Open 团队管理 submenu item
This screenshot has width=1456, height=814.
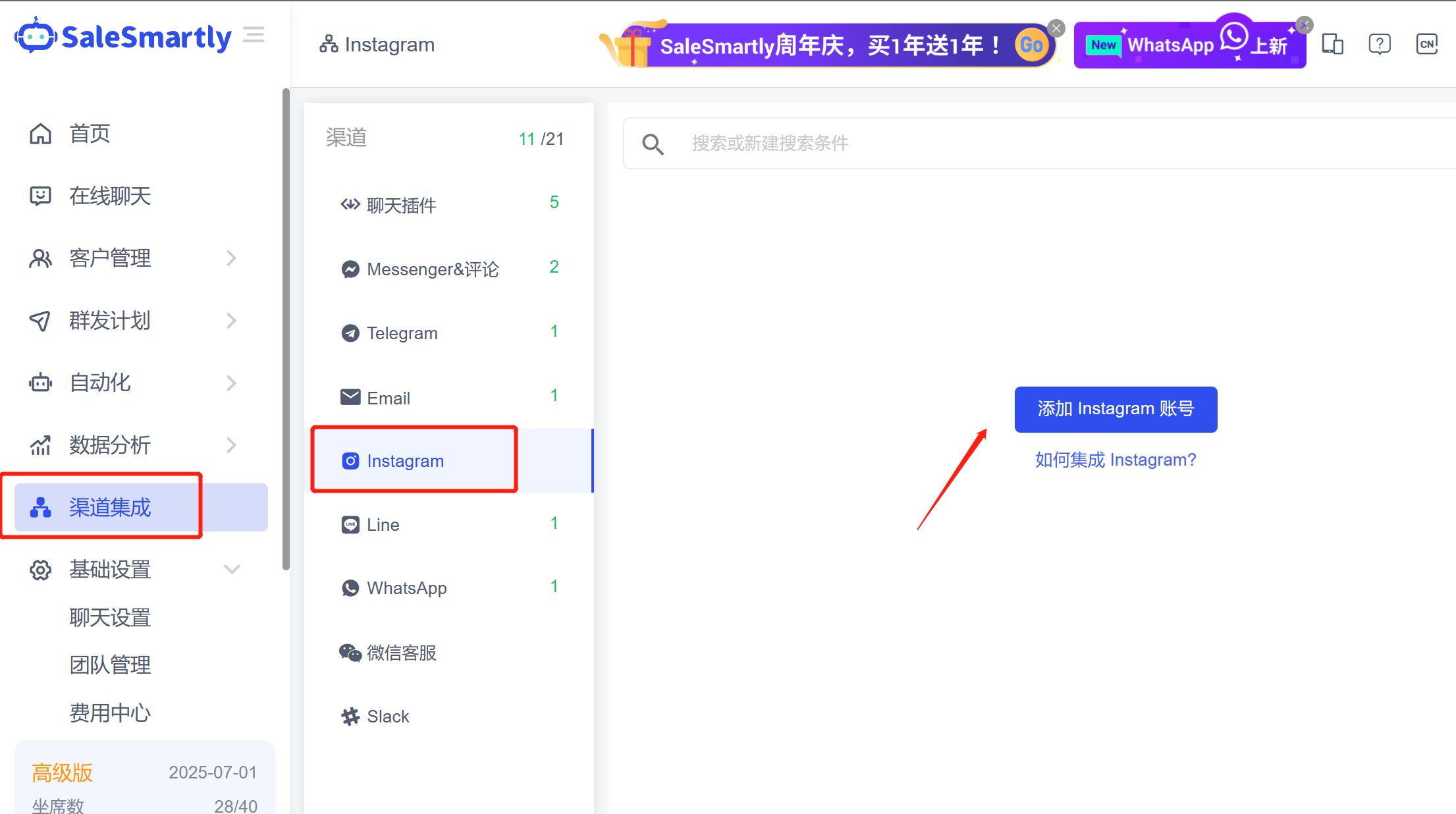point(110,665)
